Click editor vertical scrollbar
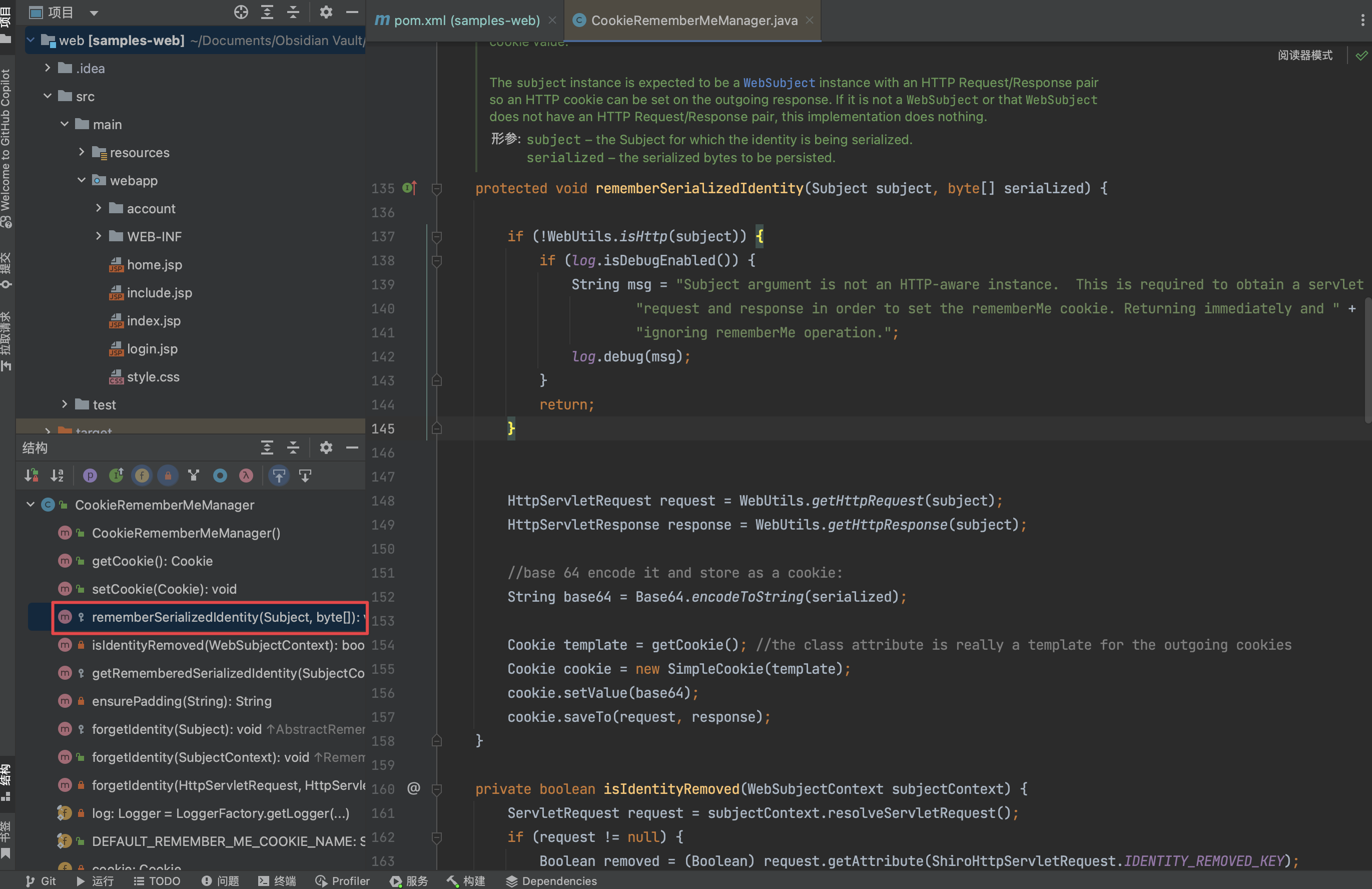Image resolution: width=1372 pixels, height=889 pixels. (x=1367, y=361)
